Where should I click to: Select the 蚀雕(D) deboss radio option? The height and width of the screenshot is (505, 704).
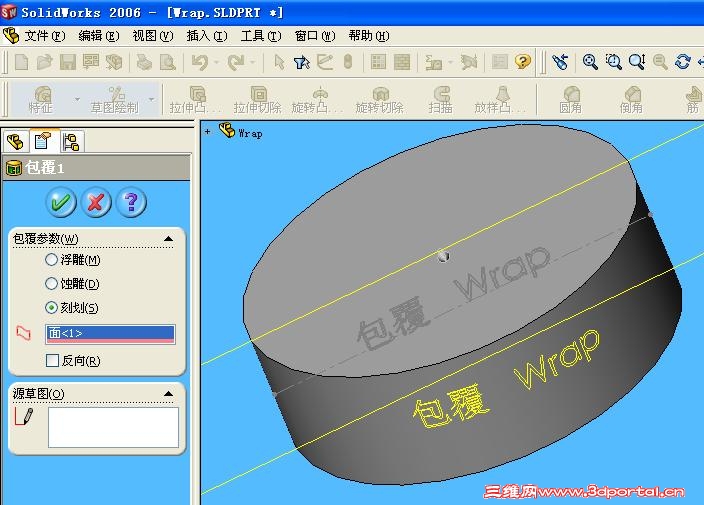(52, 283)
